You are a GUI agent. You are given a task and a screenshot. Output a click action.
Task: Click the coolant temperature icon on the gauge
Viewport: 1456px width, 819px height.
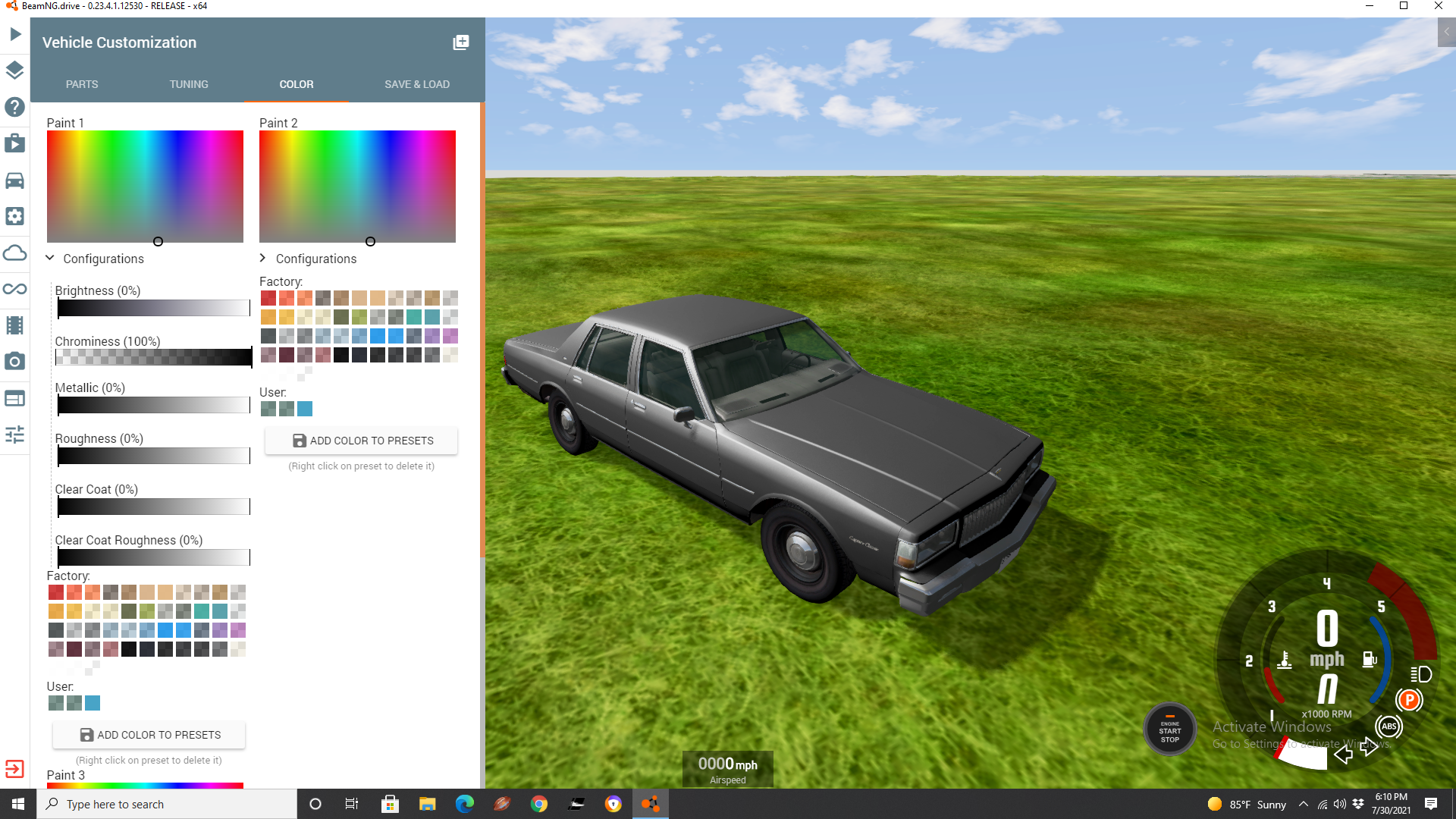(1285, 660)
